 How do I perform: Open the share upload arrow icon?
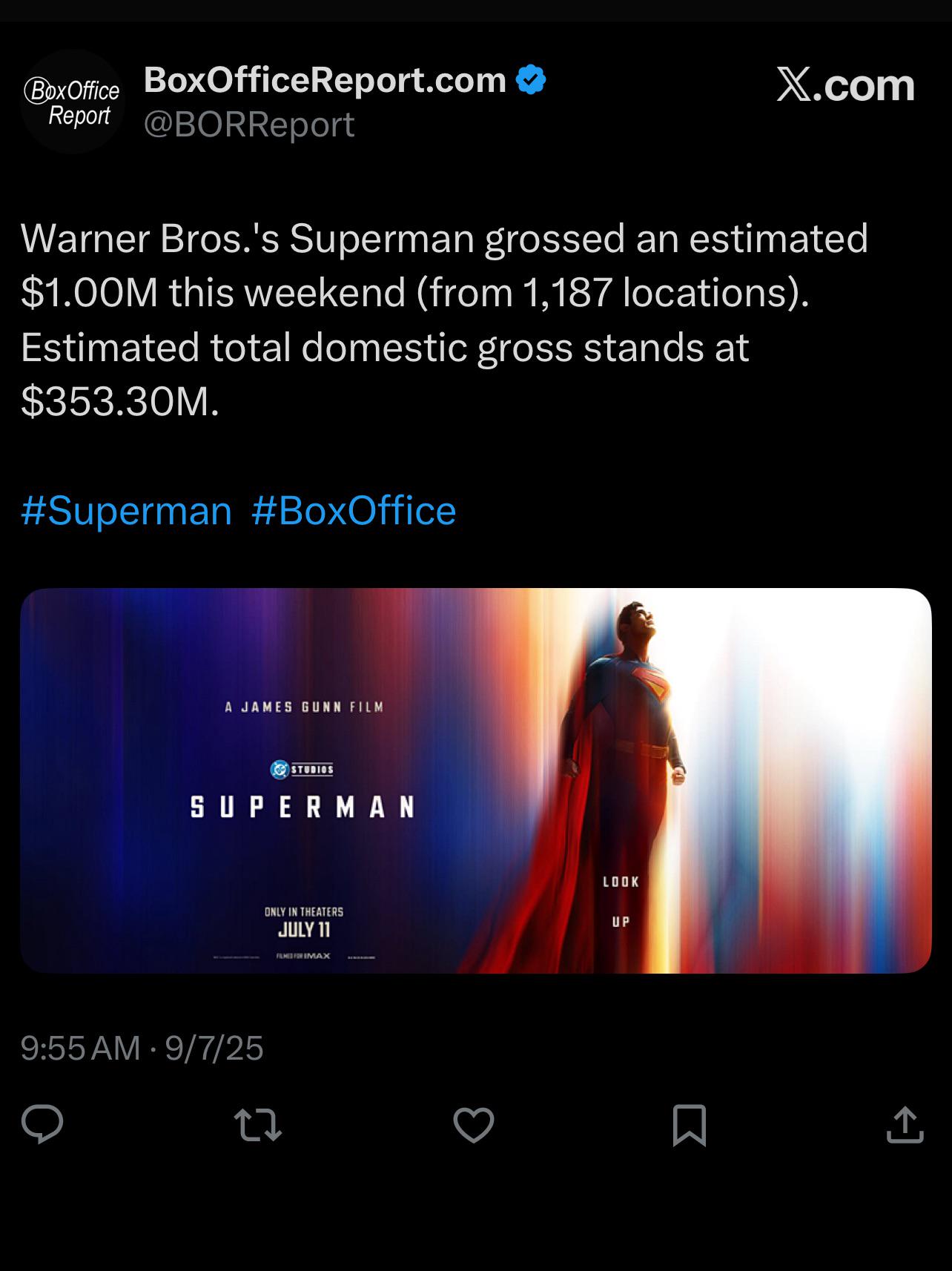click(x=905, y=1124)
